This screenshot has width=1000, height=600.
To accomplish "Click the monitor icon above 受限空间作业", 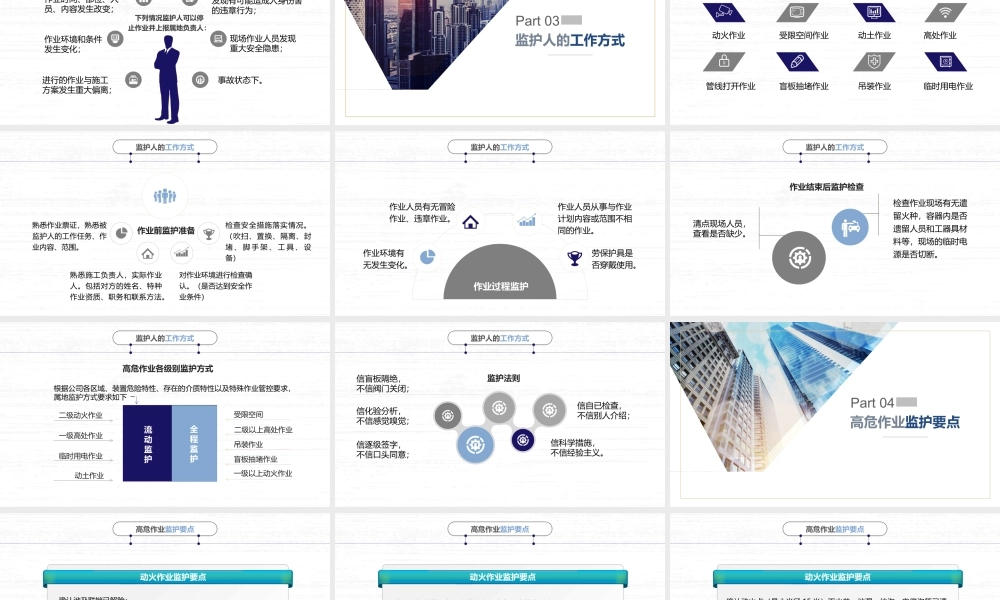I will click(x=797, y=12).
